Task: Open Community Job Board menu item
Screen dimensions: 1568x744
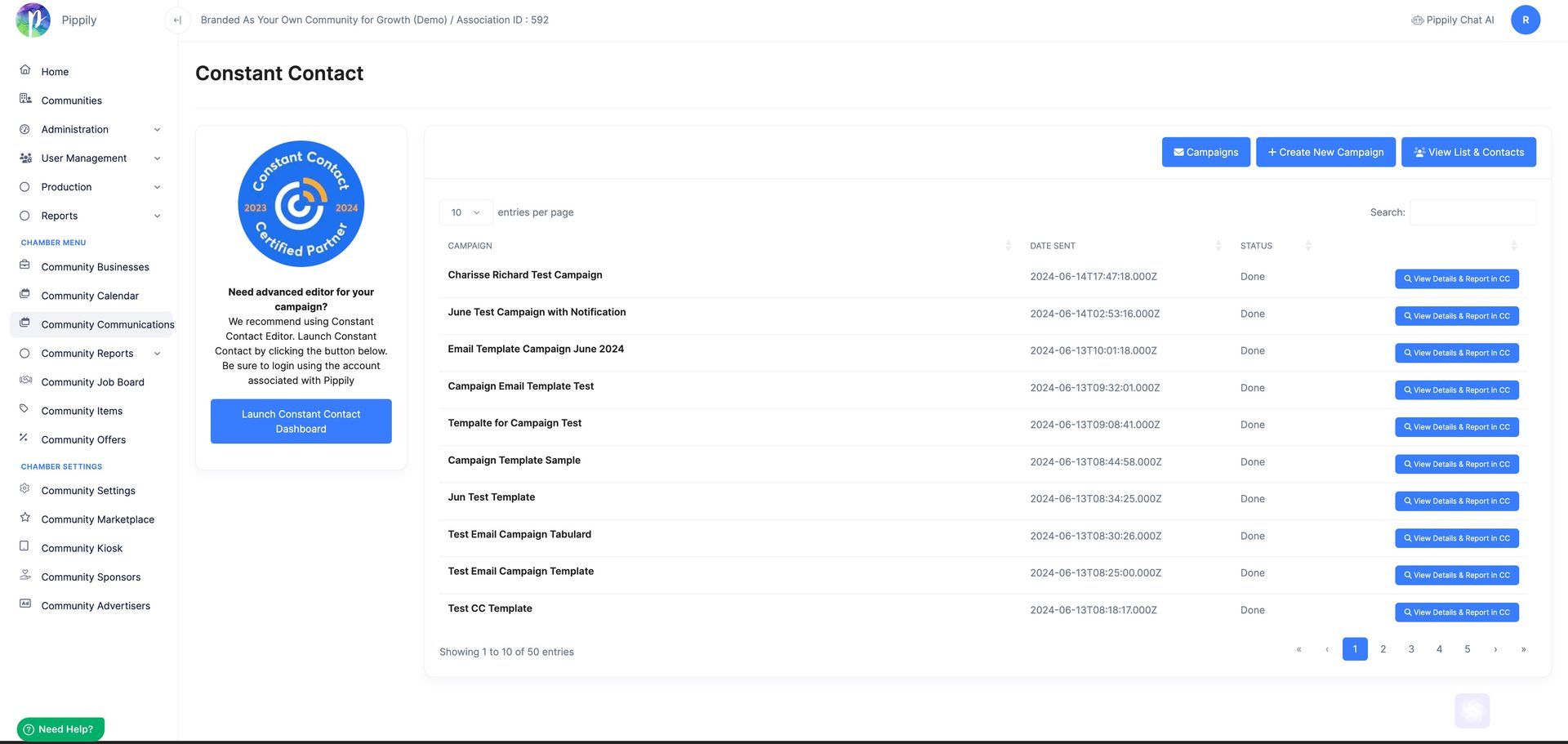Action: point(92,382)
